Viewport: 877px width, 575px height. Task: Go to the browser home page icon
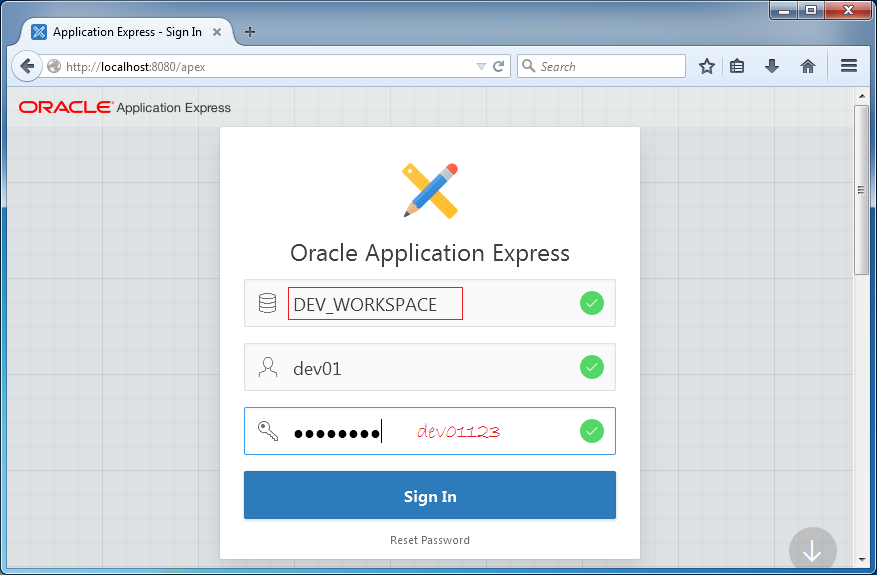[x=808, y=67]
